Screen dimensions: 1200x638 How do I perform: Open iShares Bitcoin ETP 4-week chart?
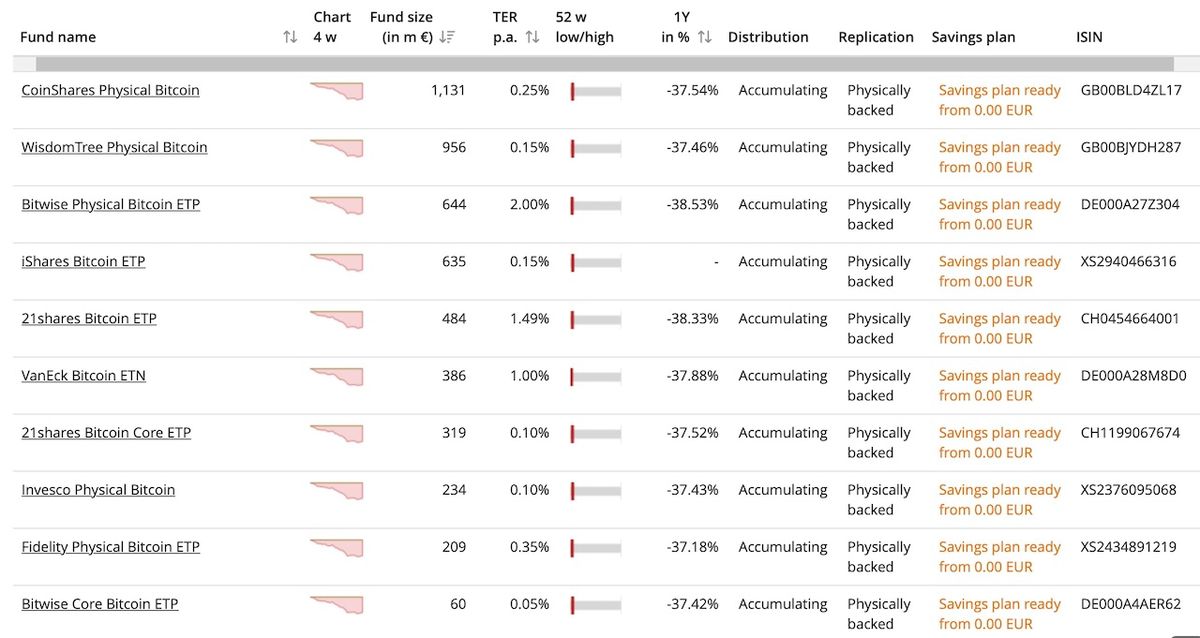[x=337, y=262]
